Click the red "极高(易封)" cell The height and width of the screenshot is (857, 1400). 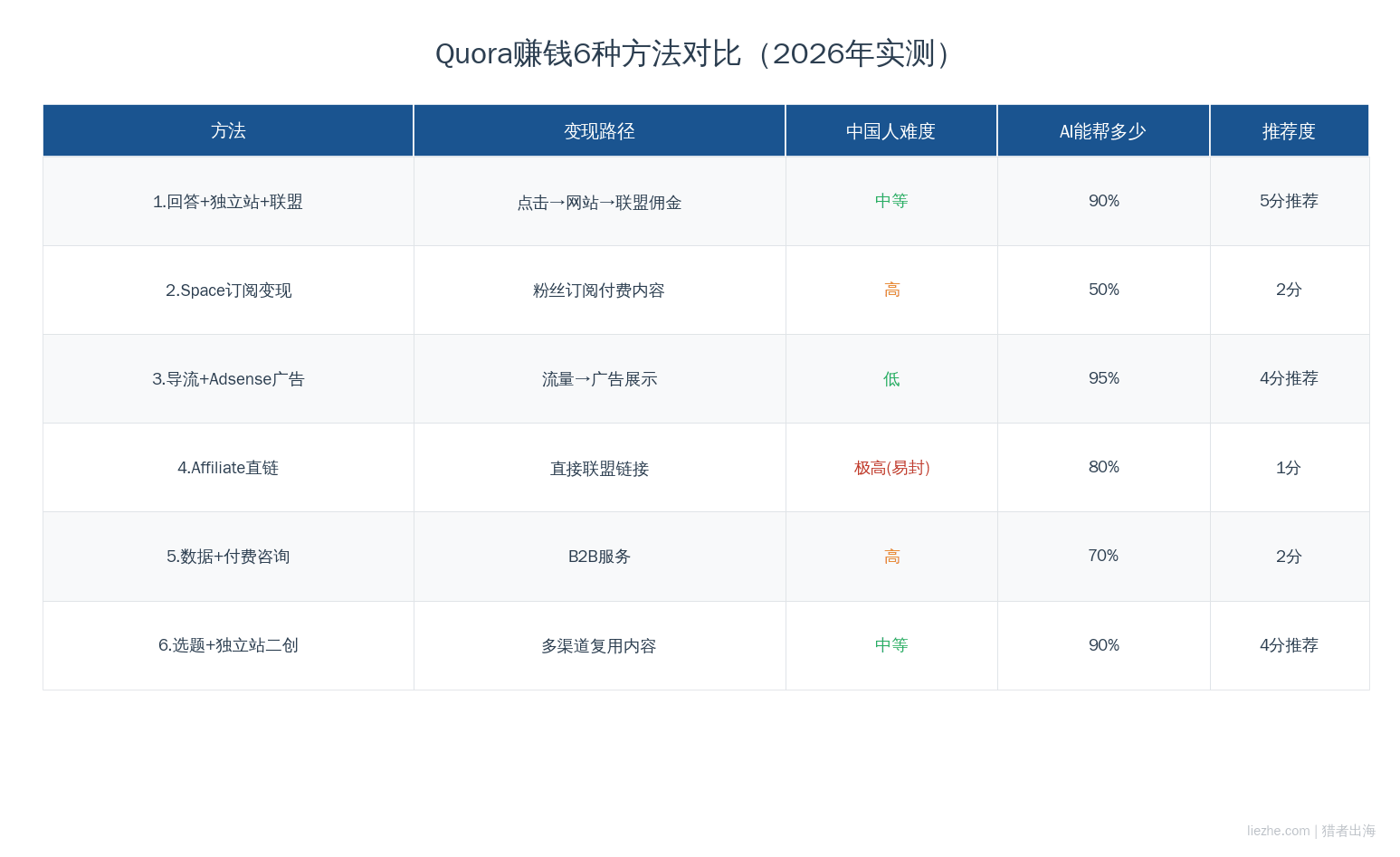[891, 468]
